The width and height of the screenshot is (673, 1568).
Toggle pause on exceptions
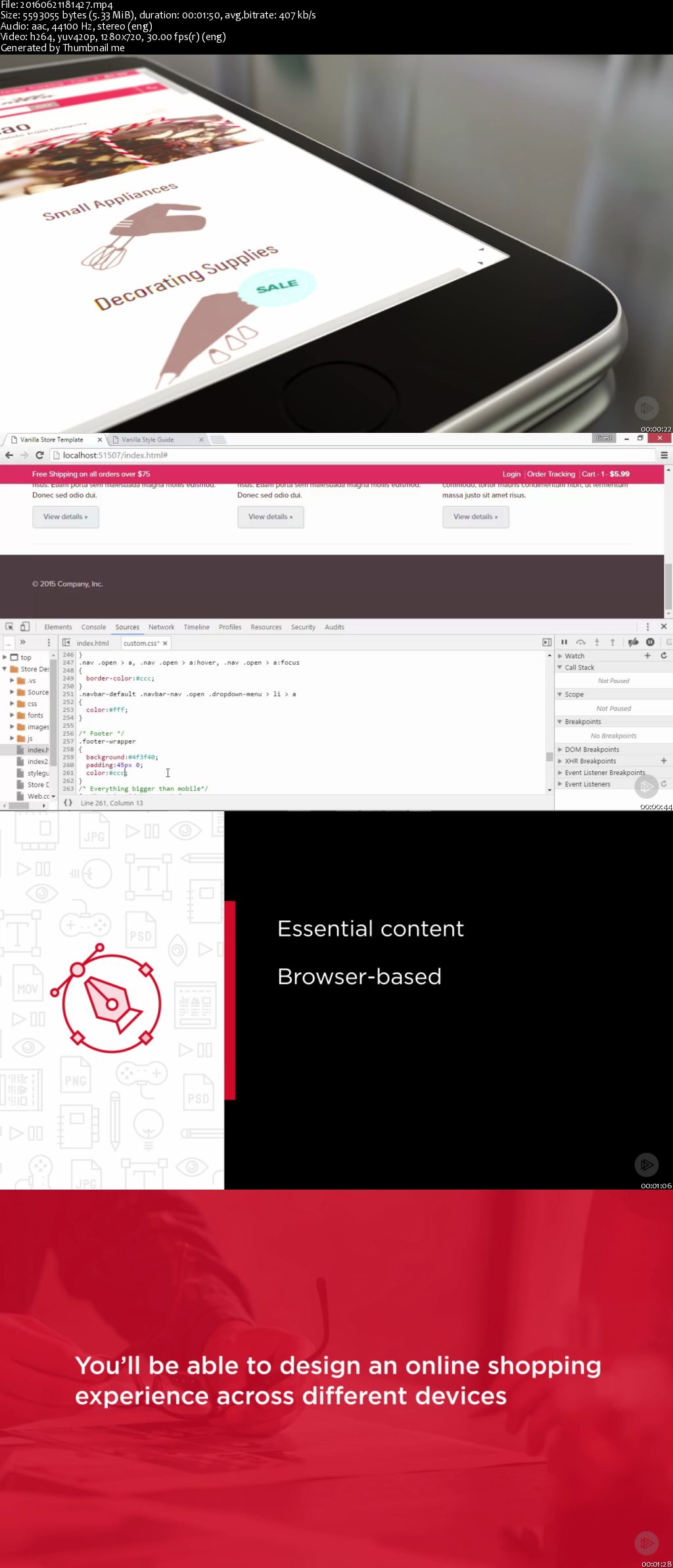coord(650,642)
